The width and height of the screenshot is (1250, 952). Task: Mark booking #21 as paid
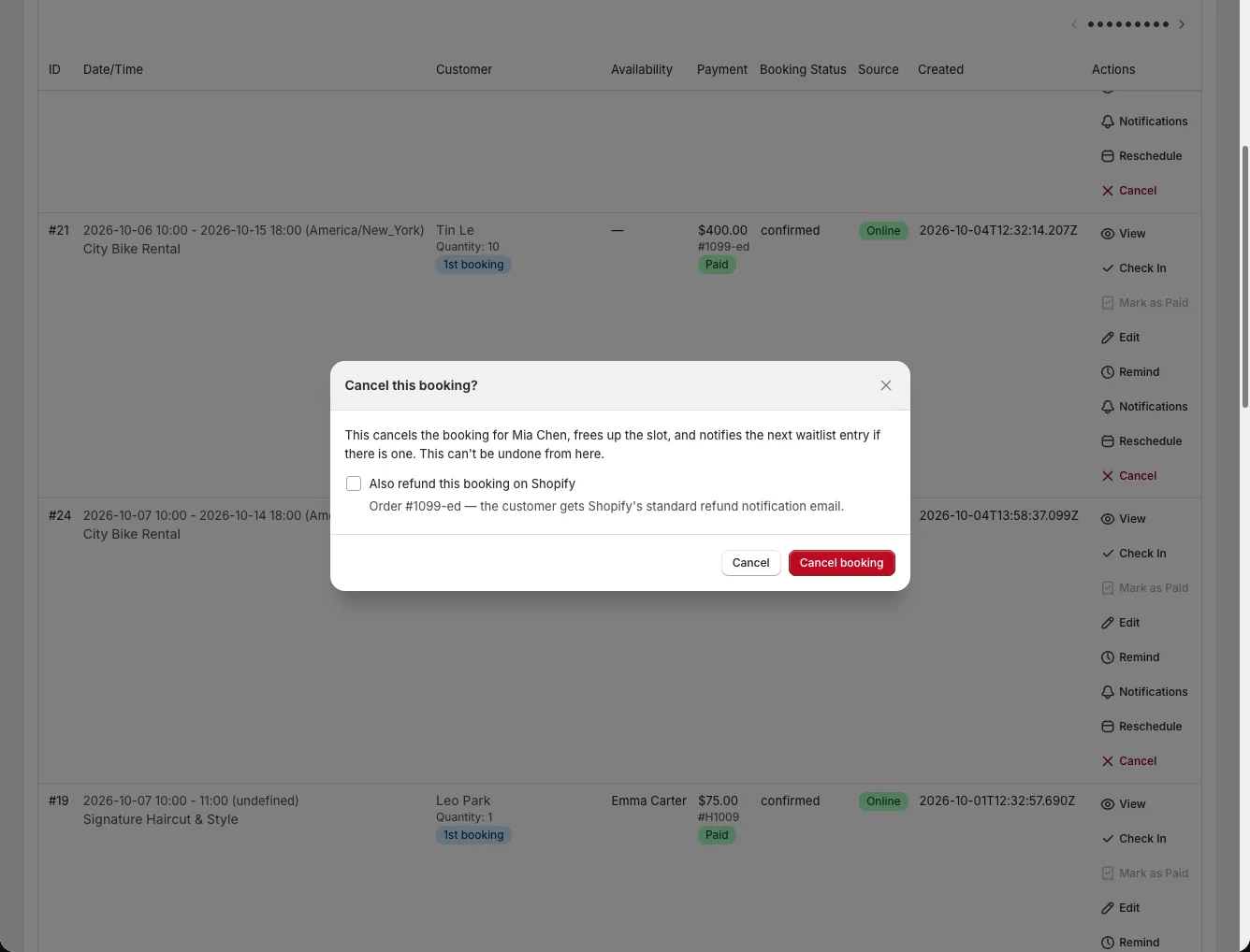[1145, 303]
